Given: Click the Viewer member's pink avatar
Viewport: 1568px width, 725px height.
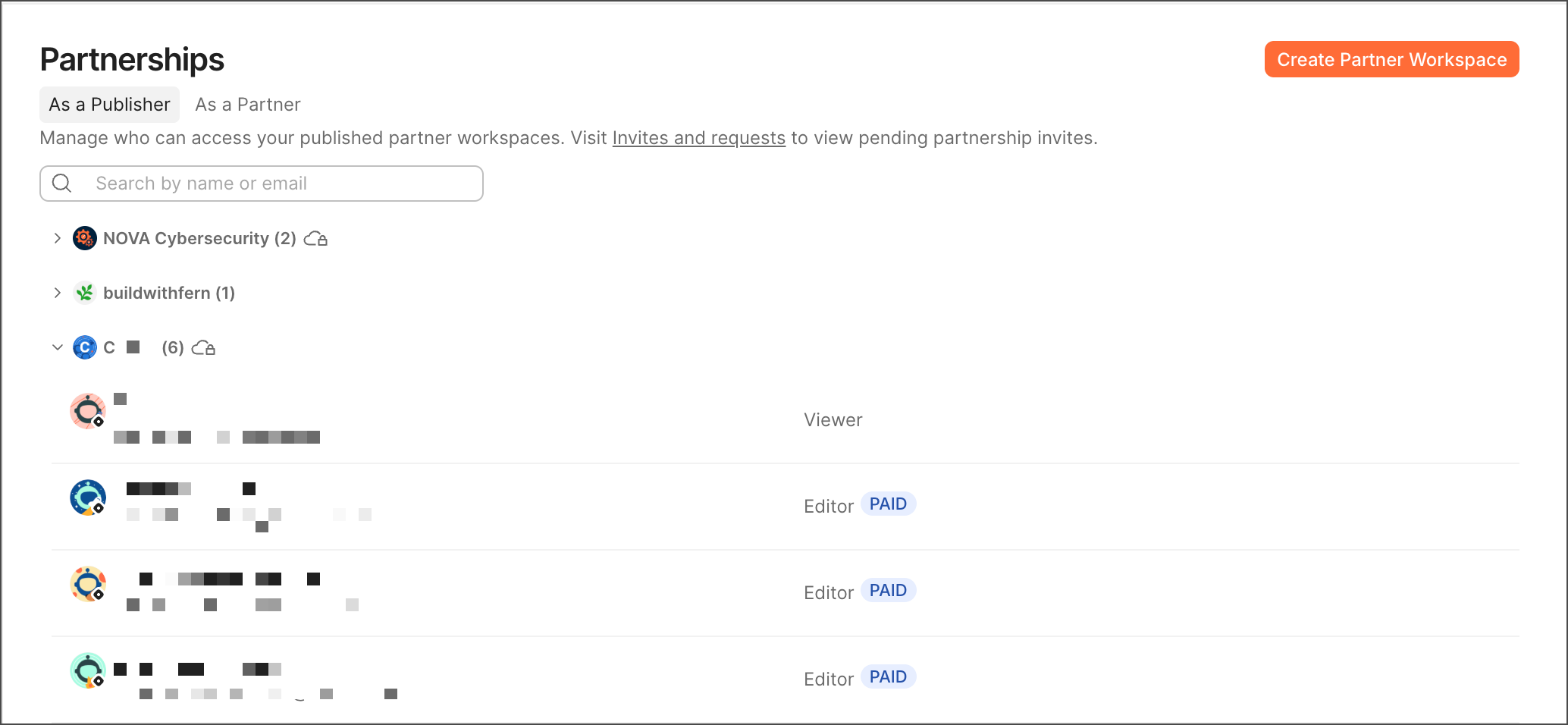Looking at the screenshot, I should click(88, 412).
